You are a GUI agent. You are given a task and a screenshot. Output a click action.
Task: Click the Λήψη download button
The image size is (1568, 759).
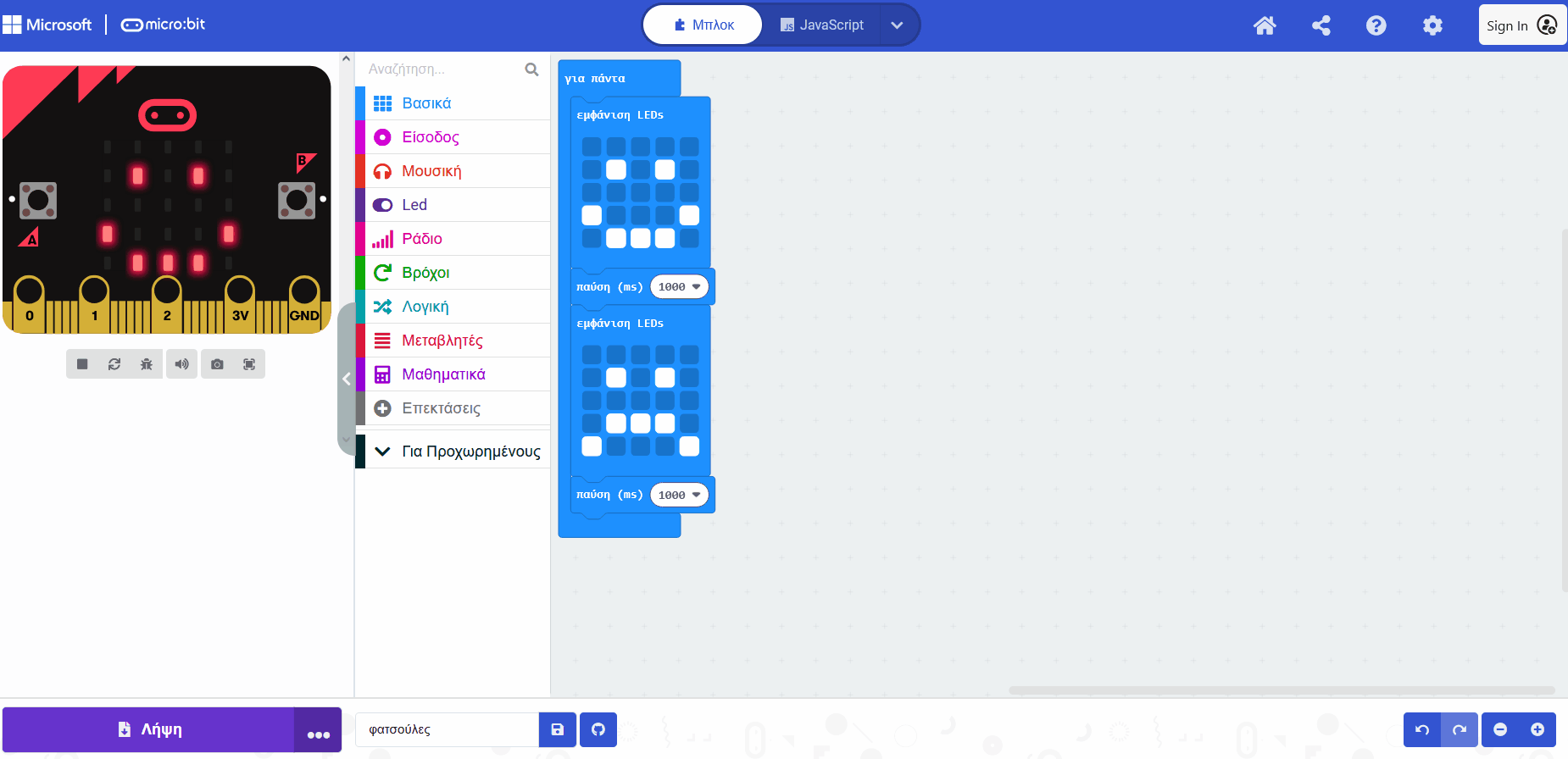[149, 729]
